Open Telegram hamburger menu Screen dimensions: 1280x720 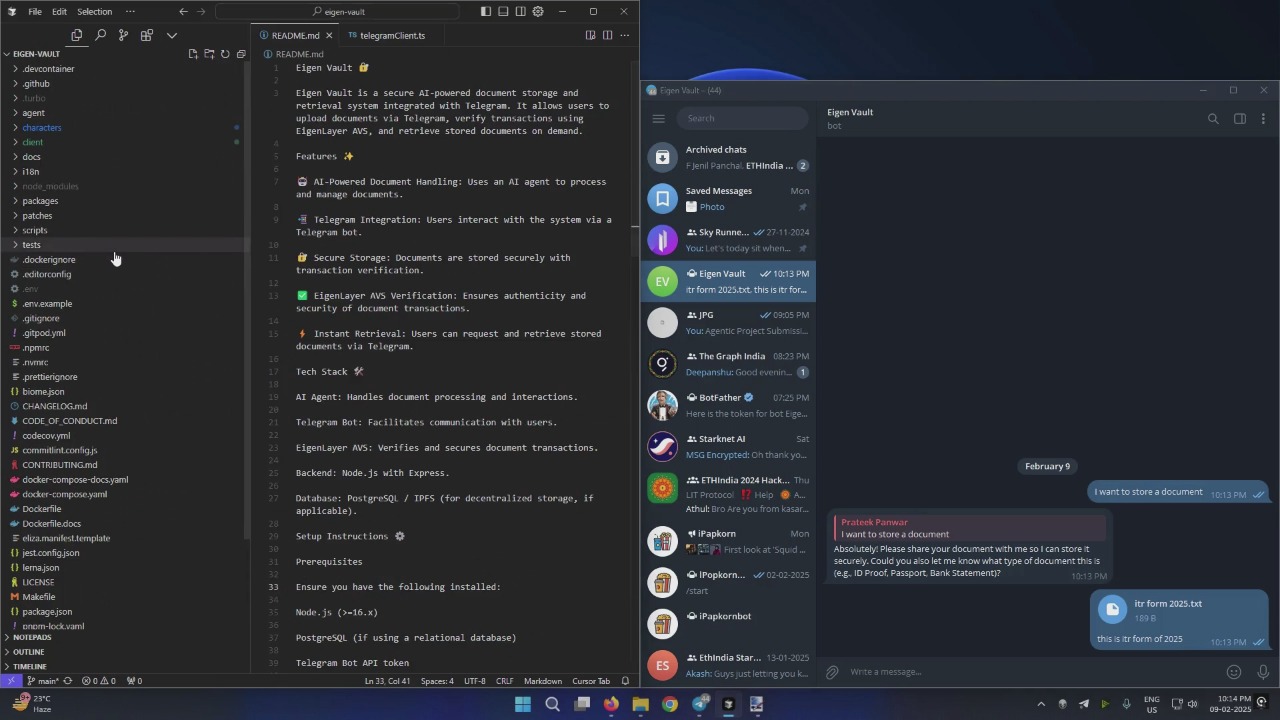(x=658, y=119)
